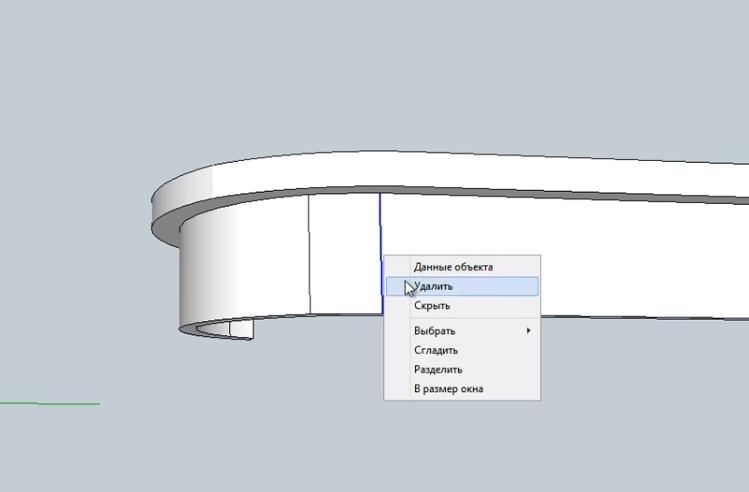Select the face between the two vertical edges
Image resolution: width=749 pixels, height=492 pixels.
345,255
